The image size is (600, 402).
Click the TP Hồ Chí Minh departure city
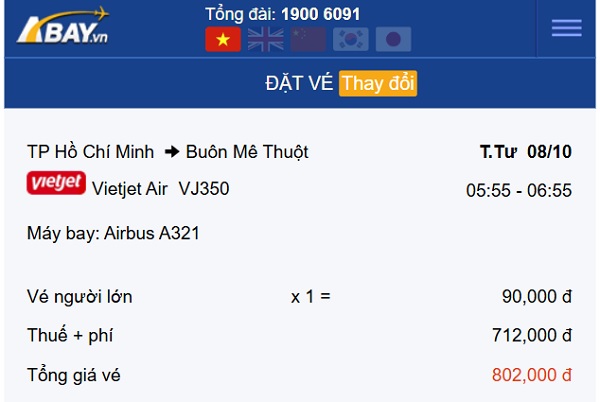tap(91, 152)
